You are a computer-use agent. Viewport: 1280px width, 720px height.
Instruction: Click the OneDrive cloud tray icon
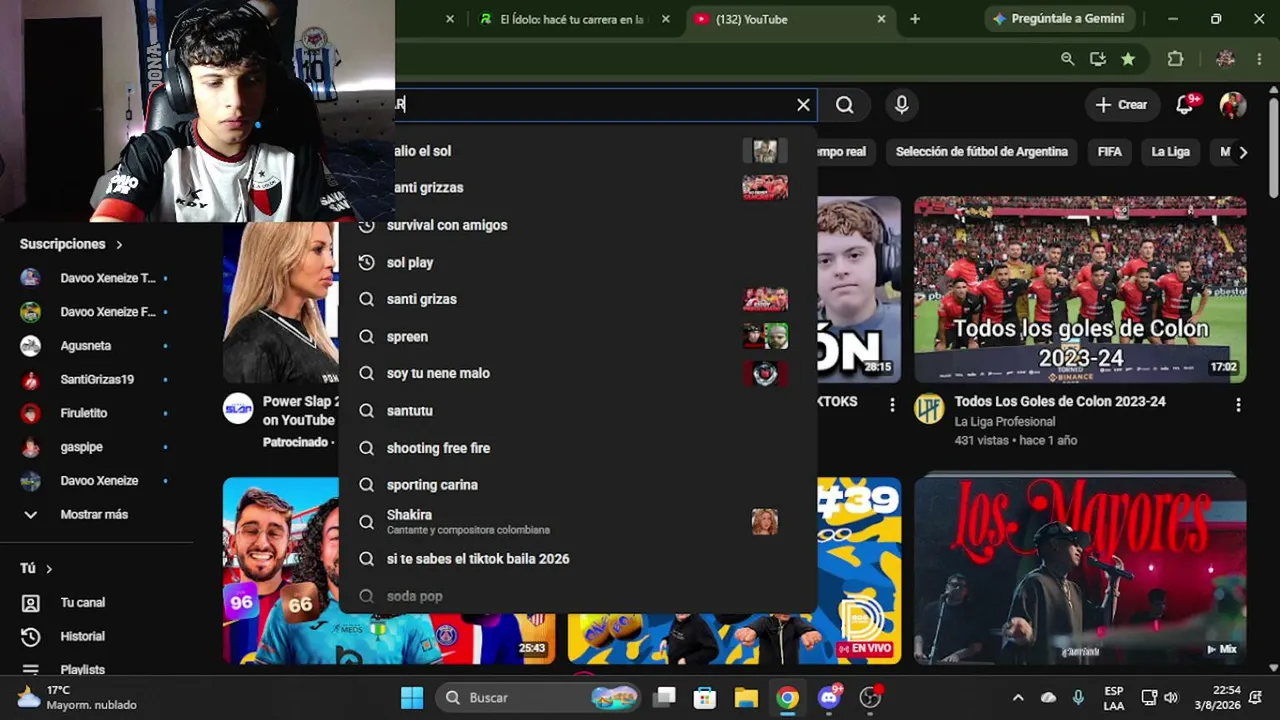tap(1048, 697)
